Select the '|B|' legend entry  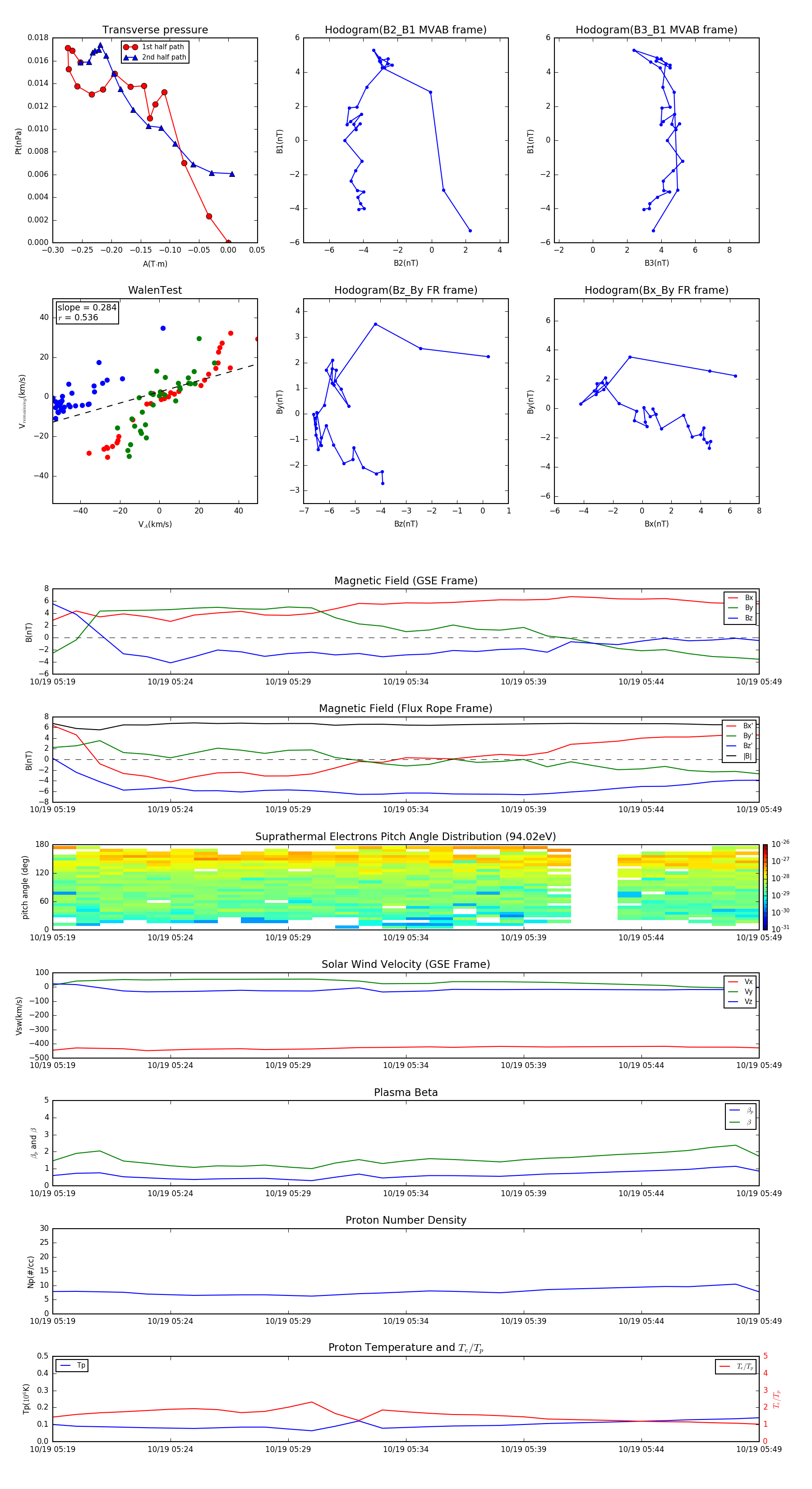[x=740, y=756]
